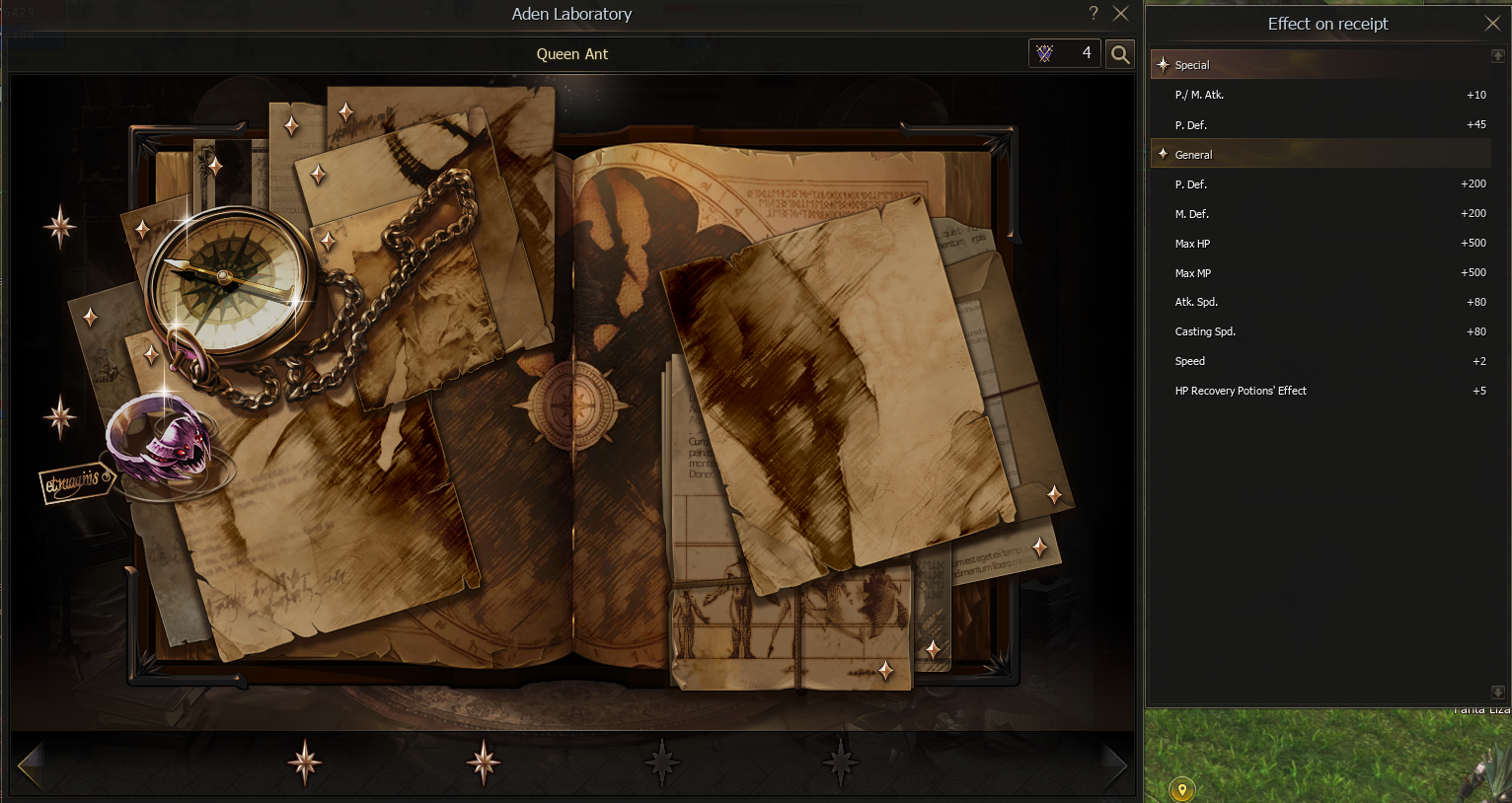Click the star icon beside General

(x=1163, y=154)
